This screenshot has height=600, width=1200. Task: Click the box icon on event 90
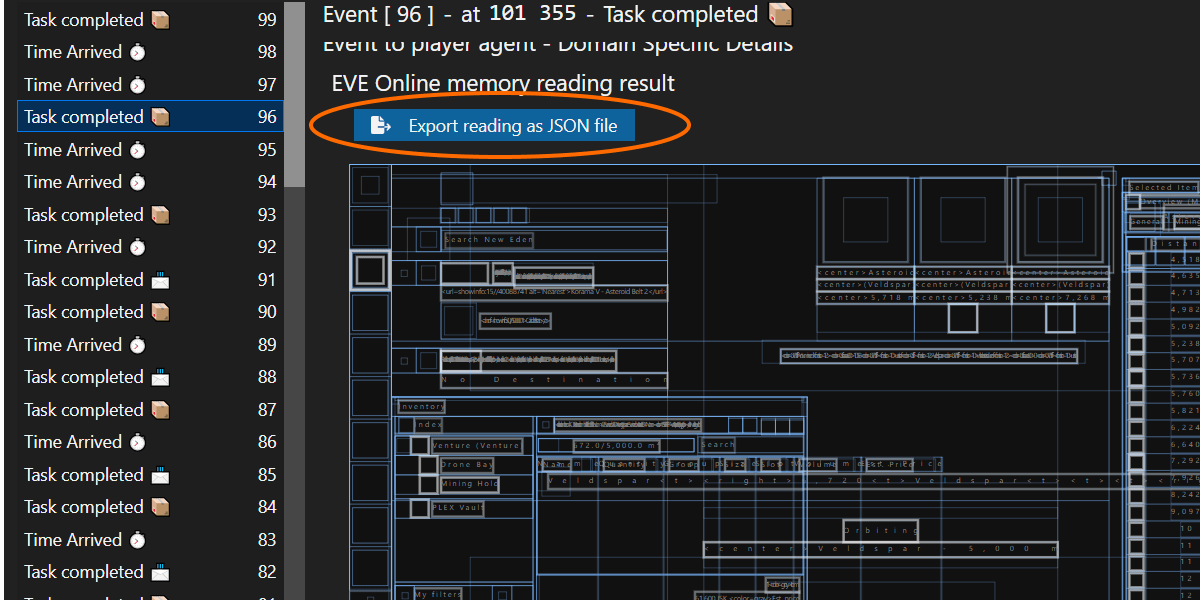click(x=160, y=312)
